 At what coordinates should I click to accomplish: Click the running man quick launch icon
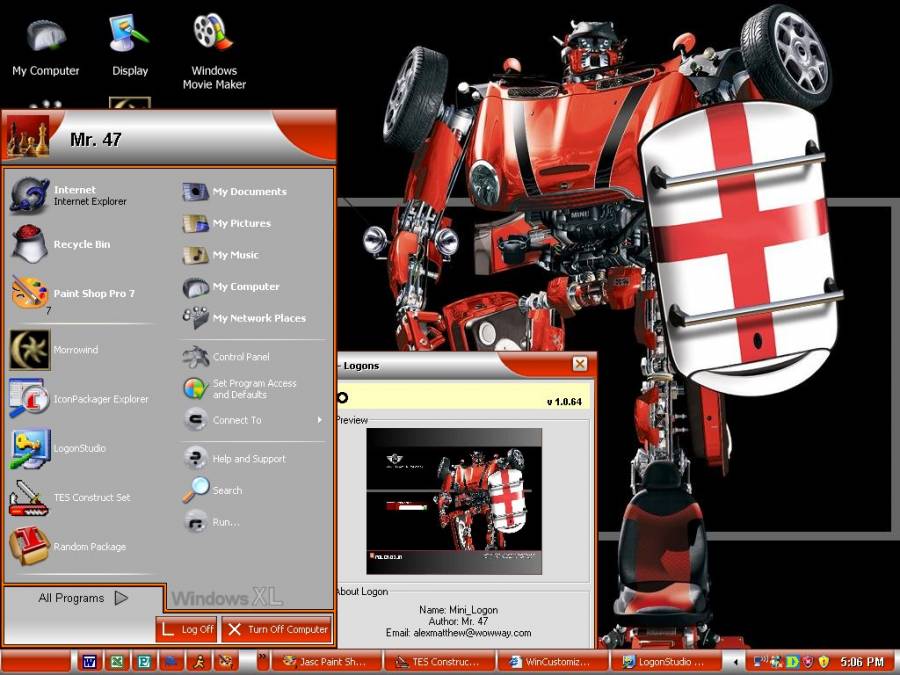pos(199,662)
